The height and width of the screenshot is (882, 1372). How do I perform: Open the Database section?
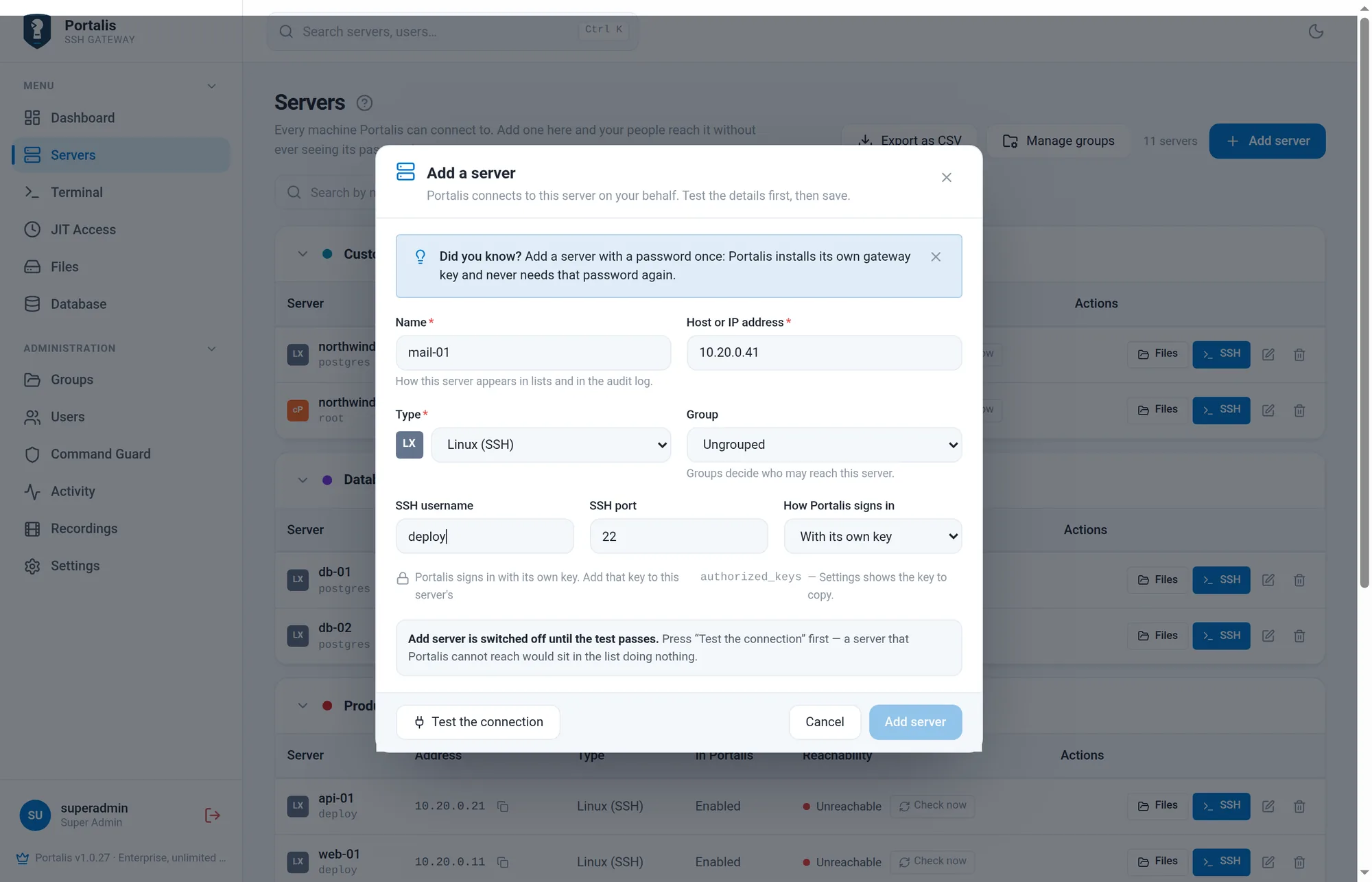(x=121, y=304)
